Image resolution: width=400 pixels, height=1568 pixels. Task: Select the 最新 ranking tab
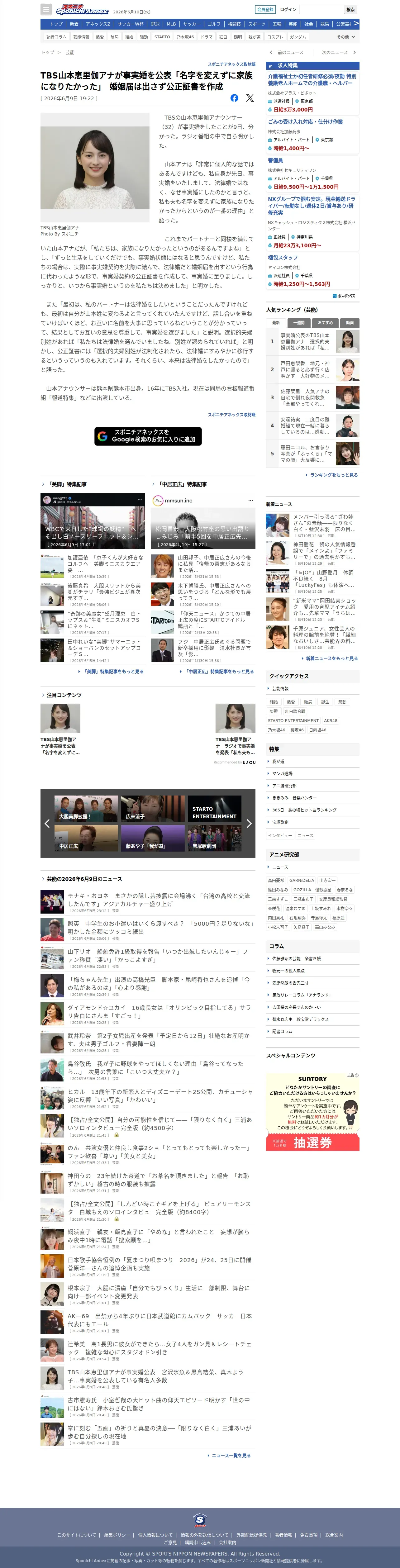[276, 323]
